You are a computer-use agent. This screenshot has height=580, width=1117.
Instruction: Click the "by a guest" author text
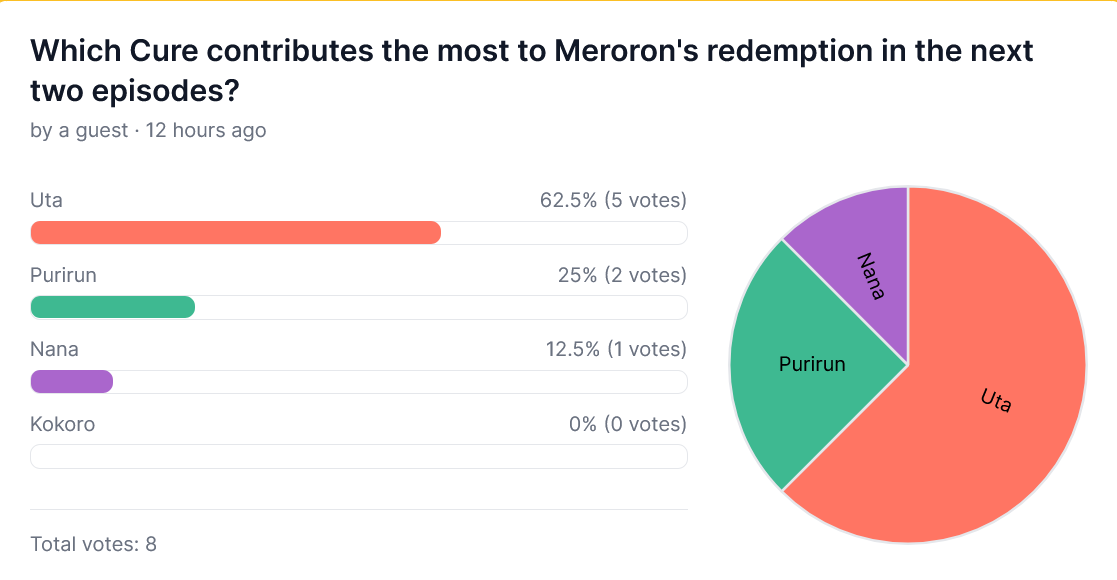(x=79, y=130)
